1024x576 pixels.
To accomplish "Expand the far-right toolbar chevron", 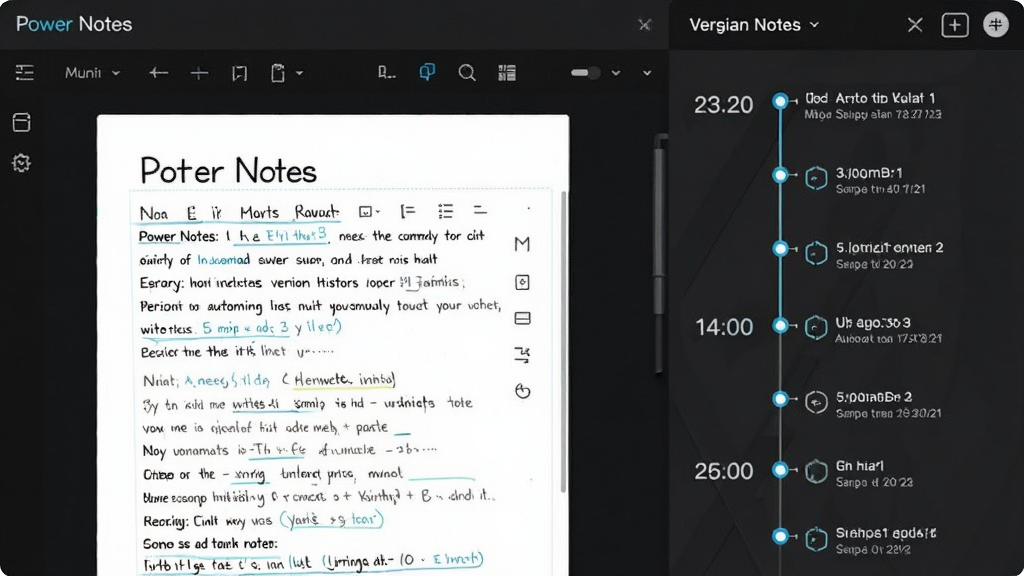I will 647,73.
